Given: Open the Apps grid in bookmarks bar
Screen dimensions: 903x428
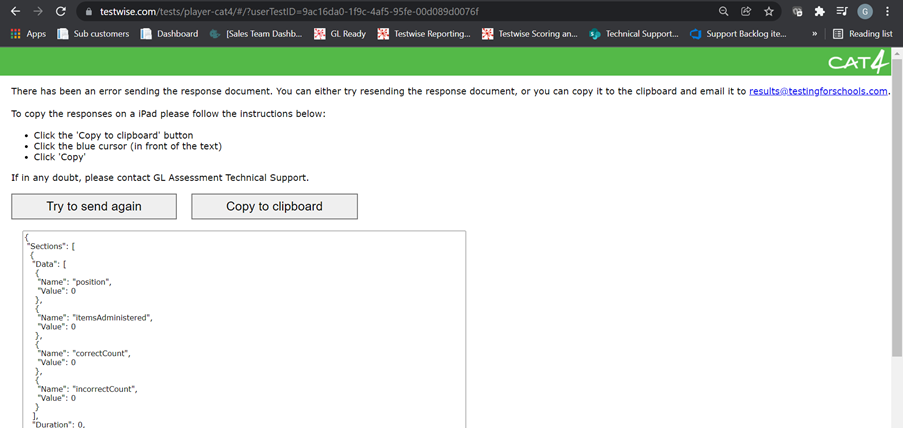Looking at the screenshot, I should 28,33.
